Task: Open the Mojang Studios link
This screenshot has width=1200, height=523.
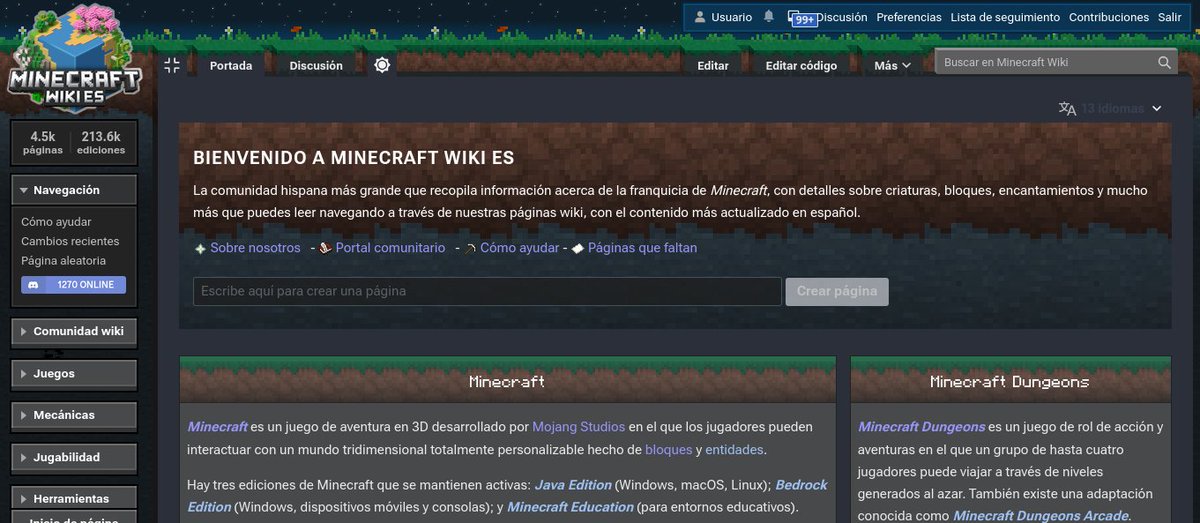Action: pos(578,426)
